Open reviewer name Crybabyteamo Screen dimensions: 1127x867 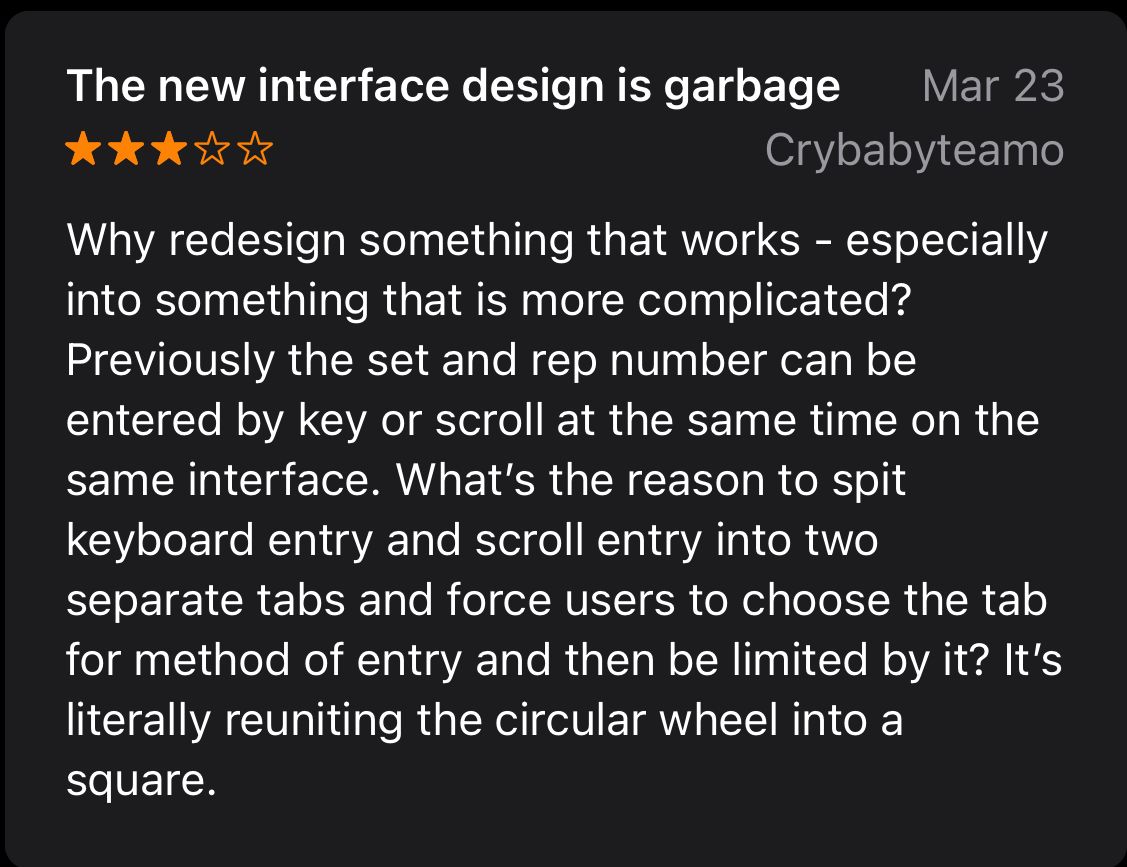pos(914,151)
